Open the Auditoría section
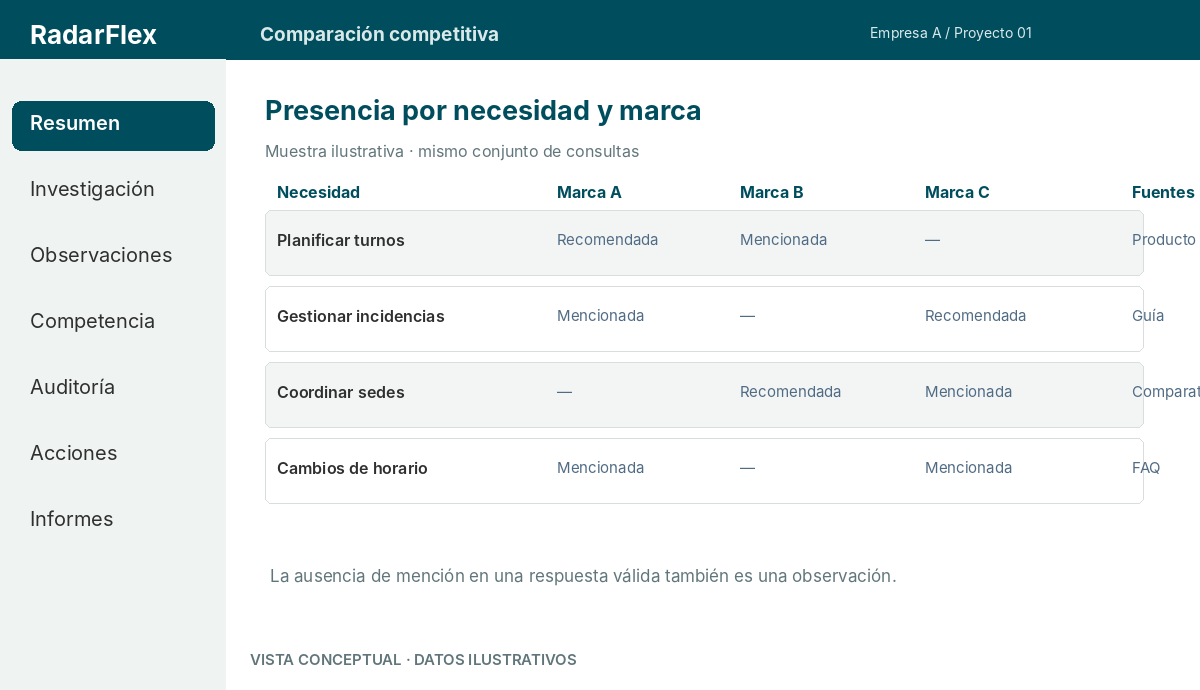This screenshot has height=690, width=1200. pos(72,387)
